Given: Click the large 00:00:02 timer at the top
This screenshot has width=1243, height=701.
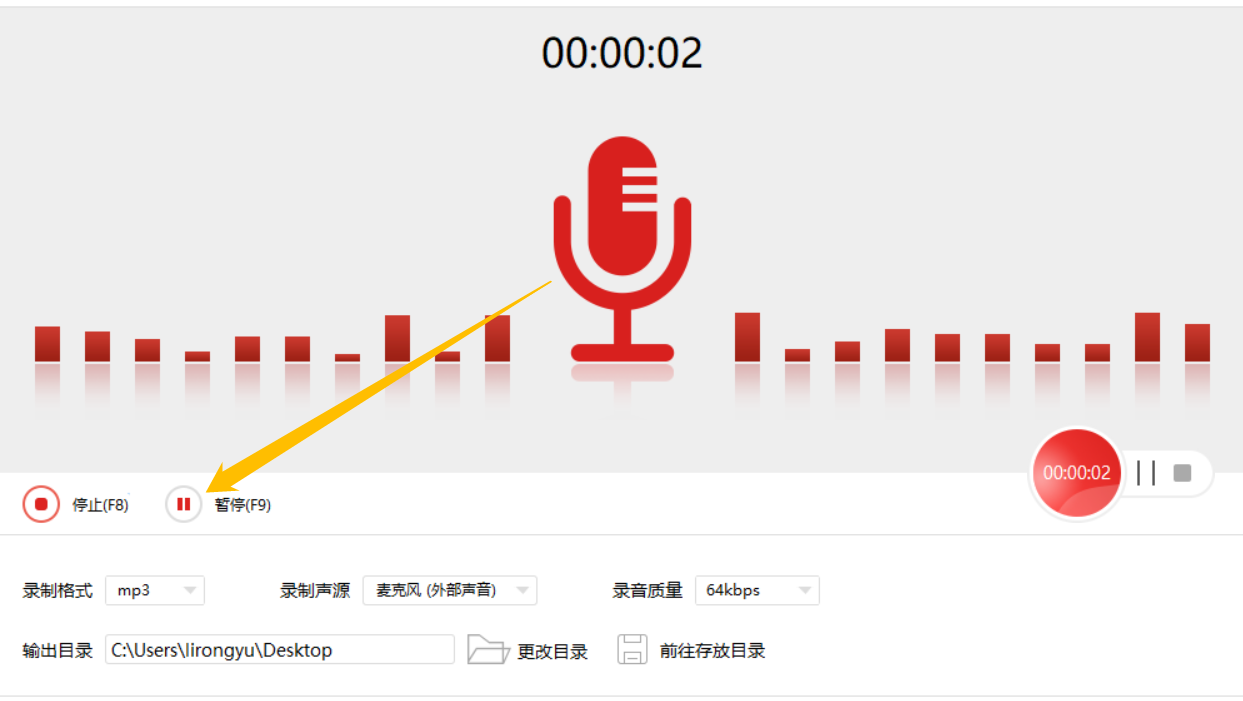Looking at the screenshot, I should [x=622, y=53].
